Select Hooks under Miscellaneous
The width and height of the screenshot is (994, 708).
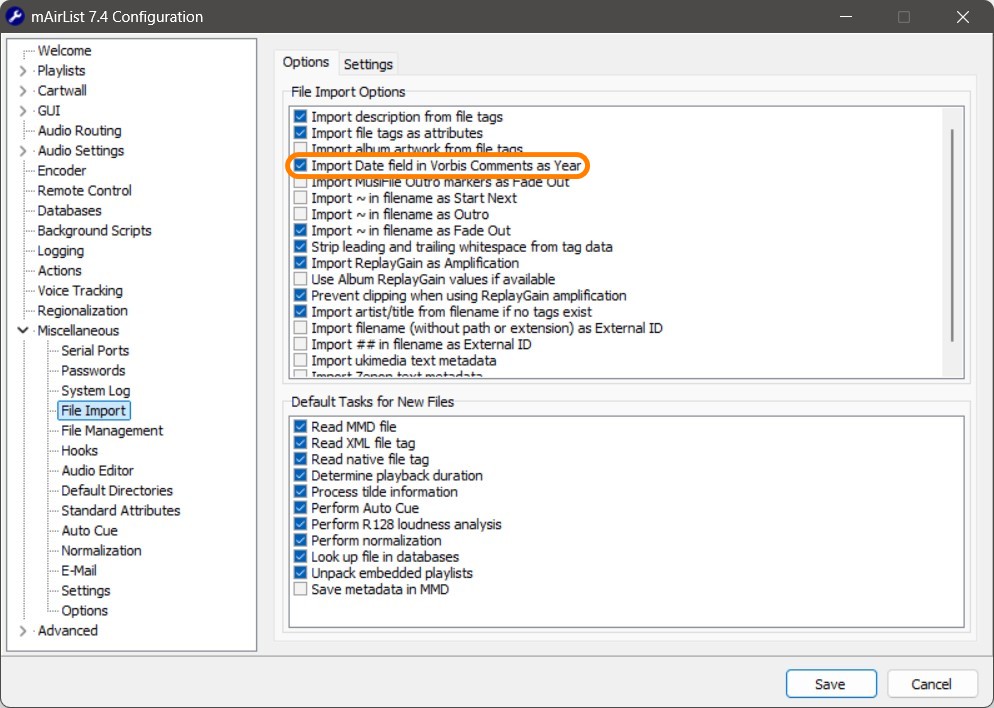(79, 451)
